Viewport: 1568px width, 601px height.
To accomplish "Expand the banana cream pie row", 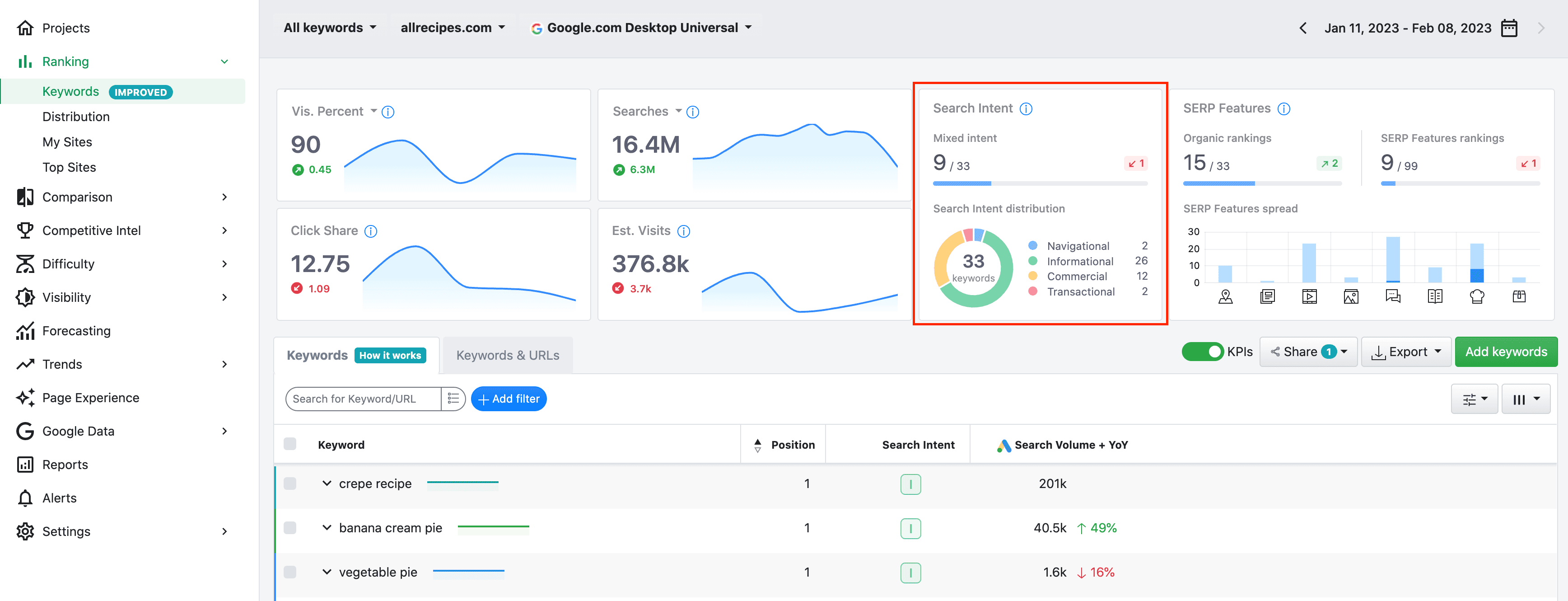I will coord(327,527).
